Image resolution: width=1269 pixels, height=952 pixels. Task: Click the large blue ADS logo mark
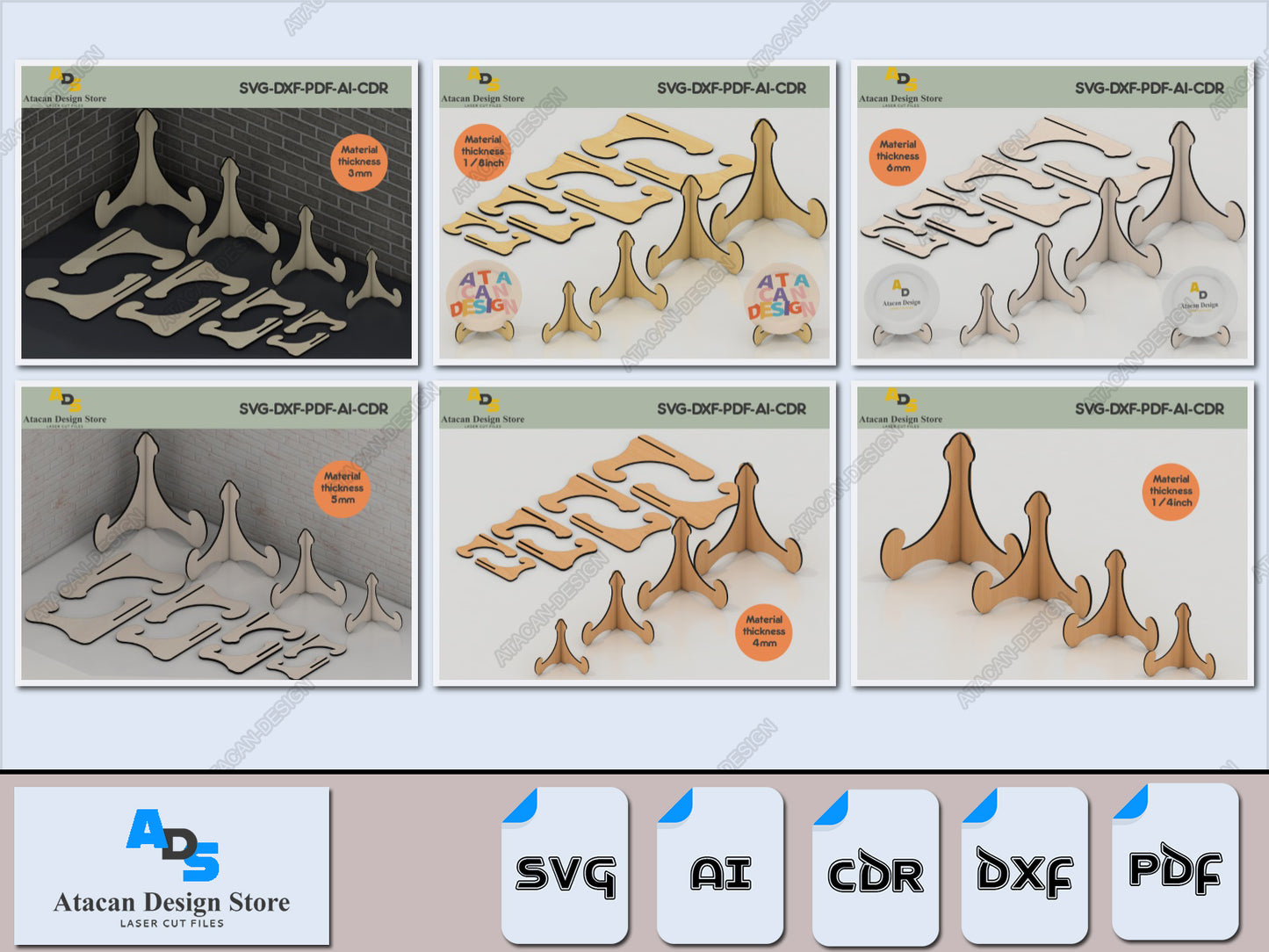click(x=173, y=845)
